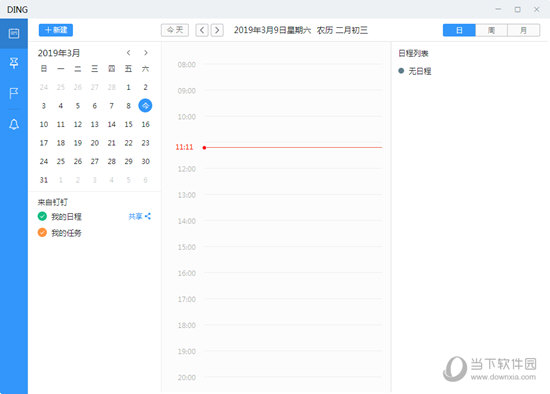Open the flag tasks sidebar icon
The image size is (550, 394).
[14, 93]
